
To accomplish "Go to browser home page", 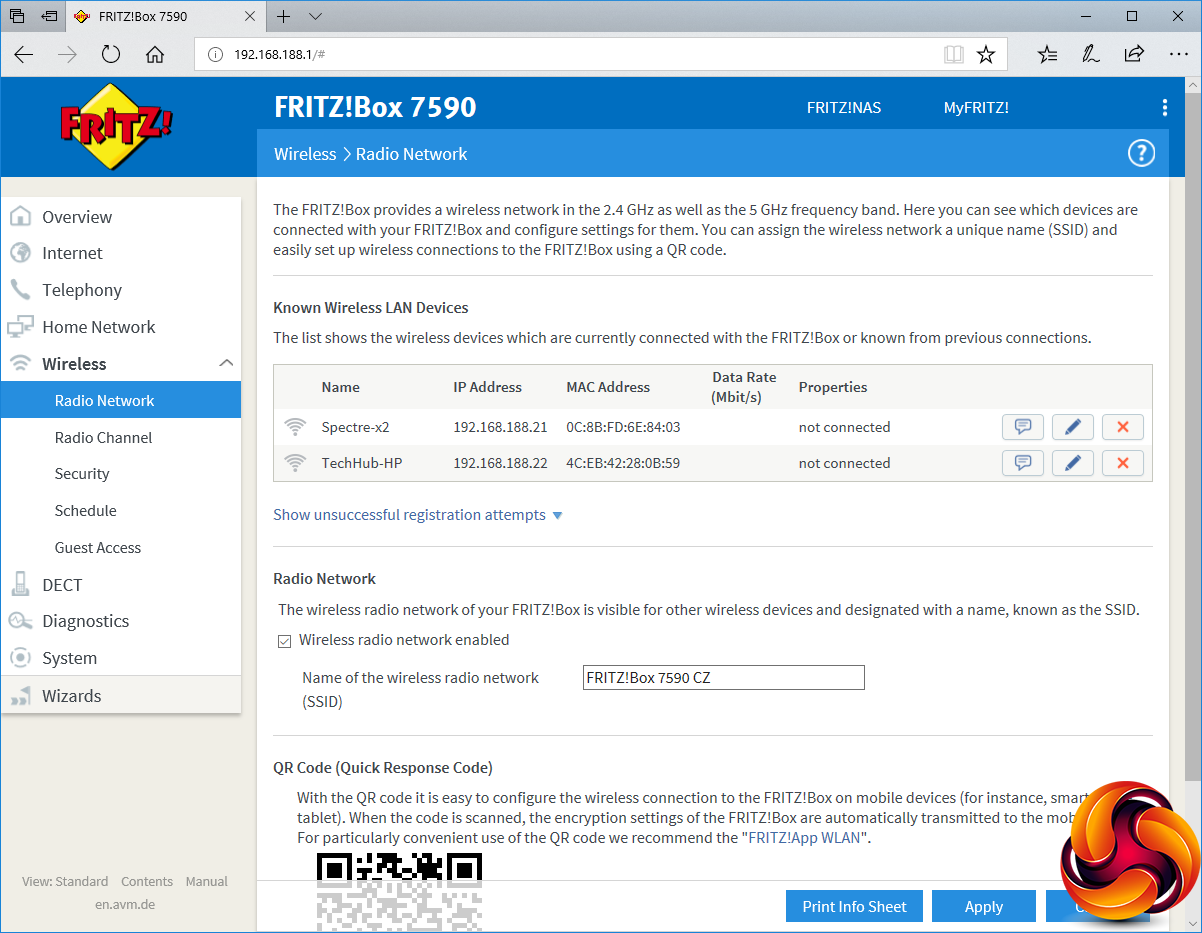I will pyautogui.click(x=155, y=54).
